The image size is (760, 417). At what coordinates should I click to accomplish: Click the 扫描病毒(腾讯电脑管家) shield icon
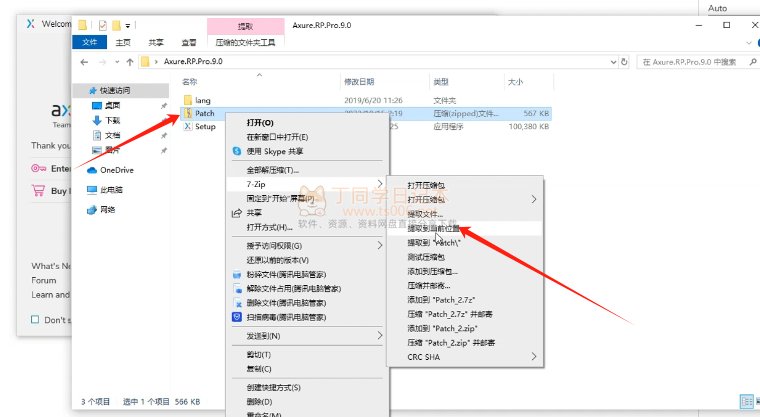[237, 317]
